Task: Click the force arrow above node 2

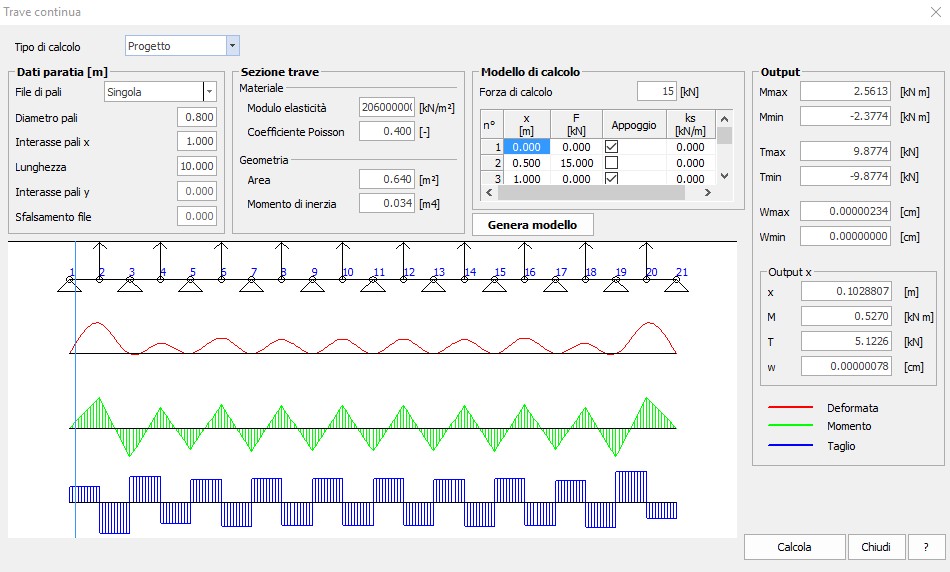Action: click(100, 259)
